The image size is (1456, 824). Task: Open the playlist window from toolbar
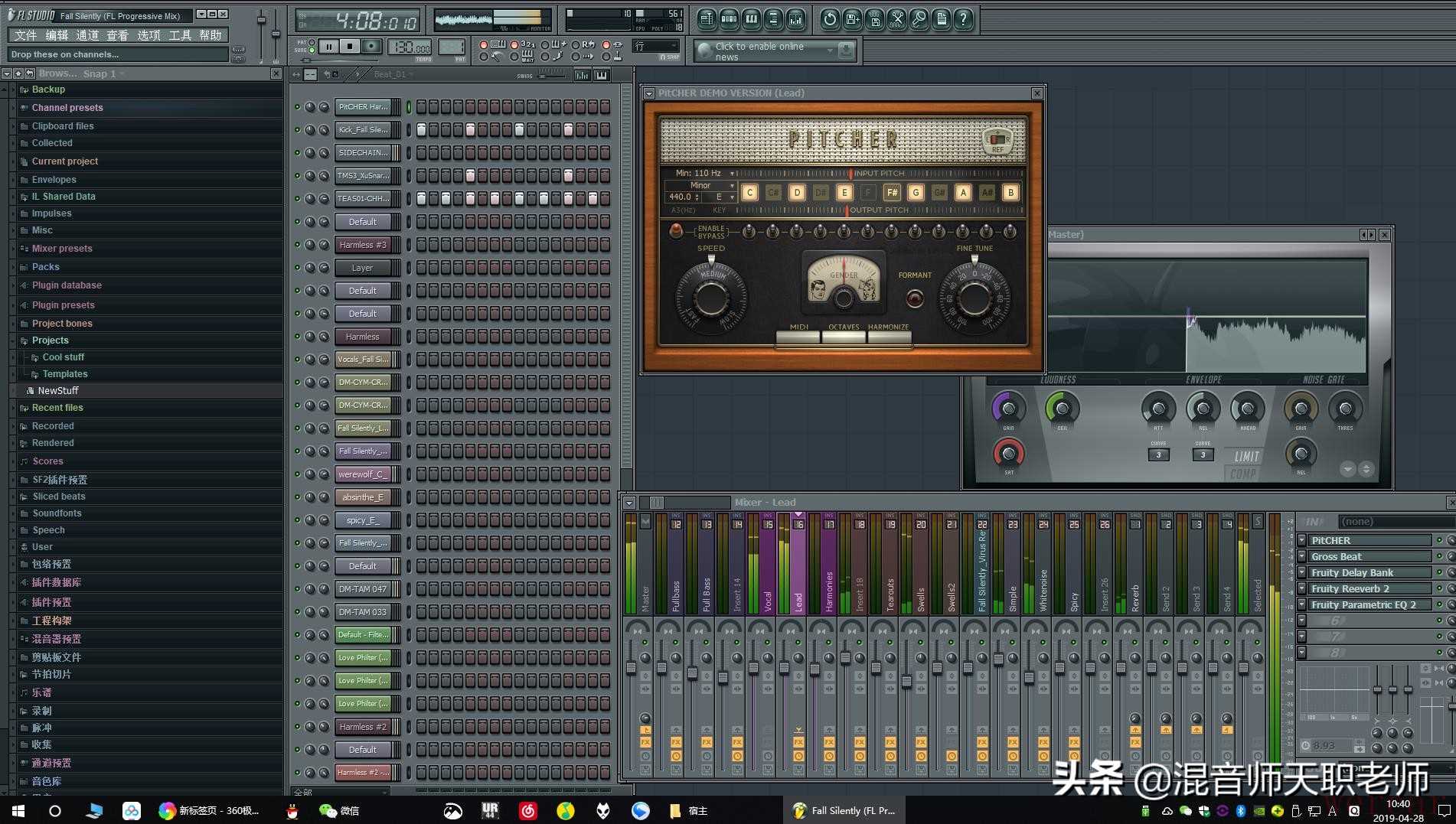707,19
